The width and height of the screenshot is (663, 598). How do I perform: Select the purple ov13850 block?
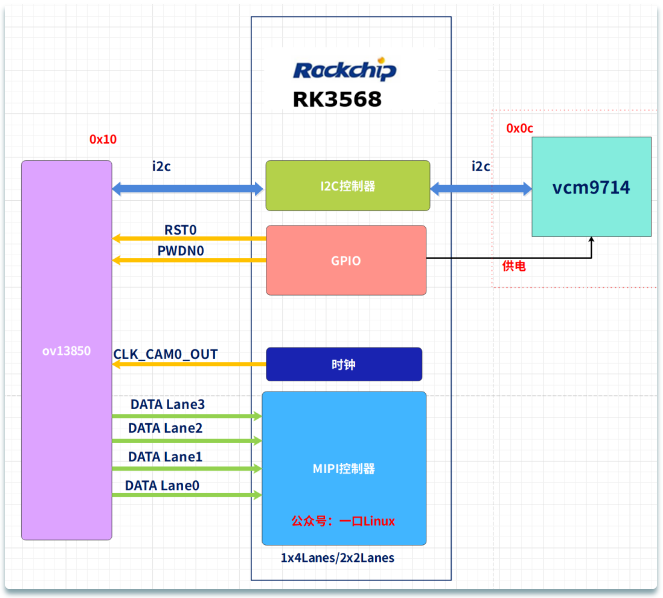[x=66, y=350]
